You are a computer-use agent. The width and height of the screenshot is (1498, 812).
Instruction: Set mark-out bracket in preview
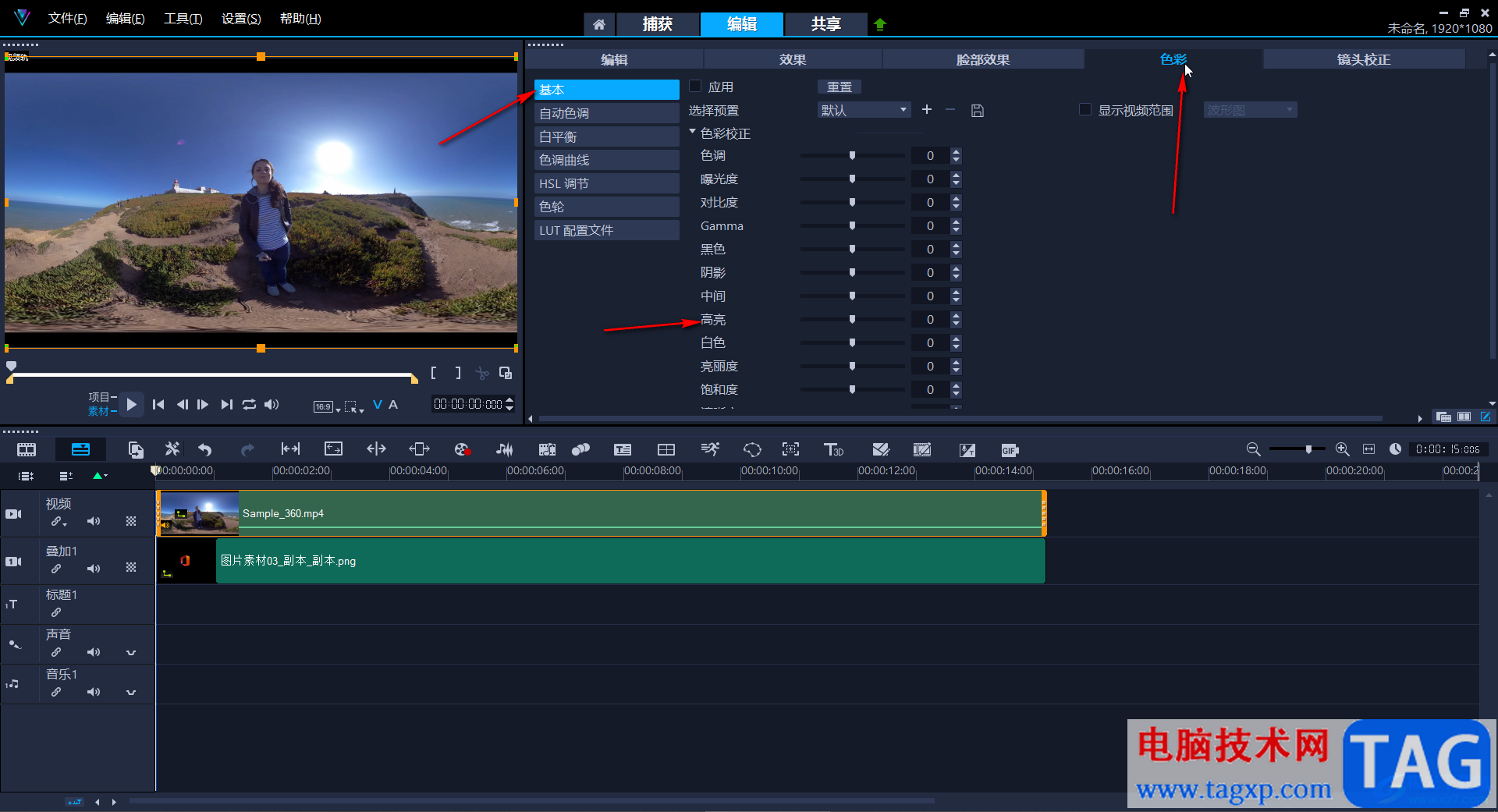458,373
